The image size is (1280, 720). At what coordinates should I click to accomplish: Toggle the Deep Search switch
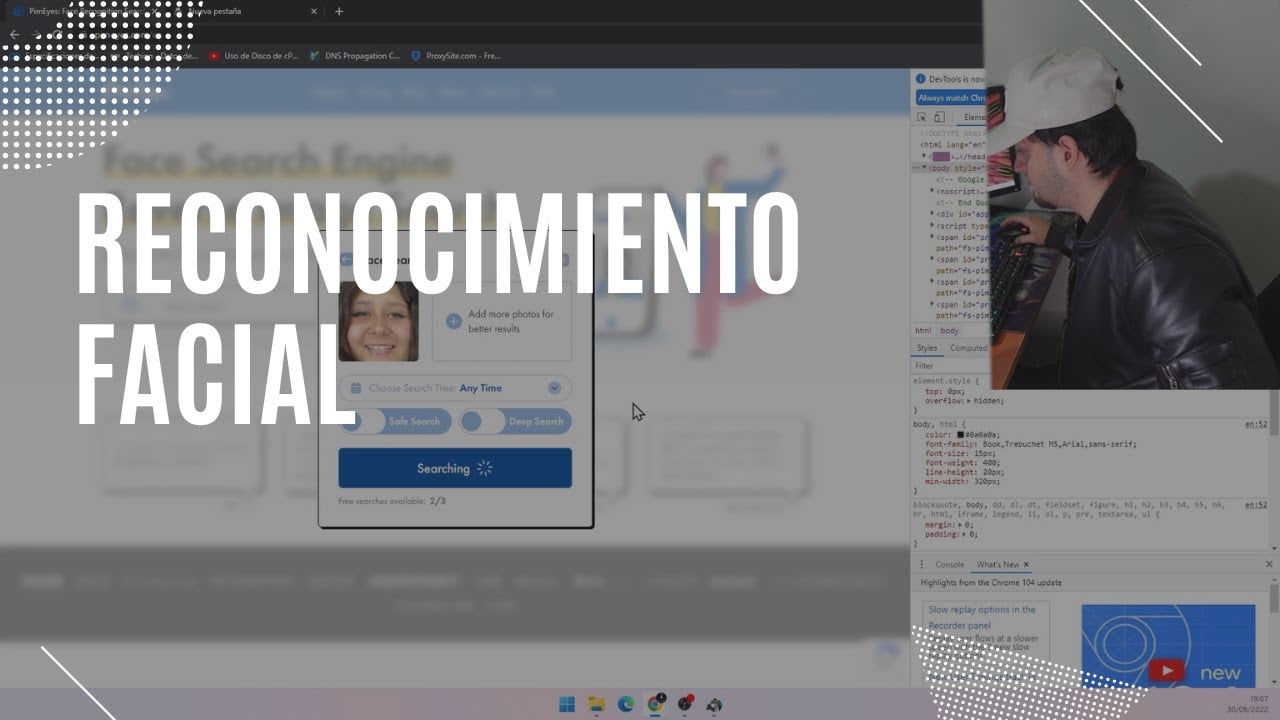(x=515, y=421)
